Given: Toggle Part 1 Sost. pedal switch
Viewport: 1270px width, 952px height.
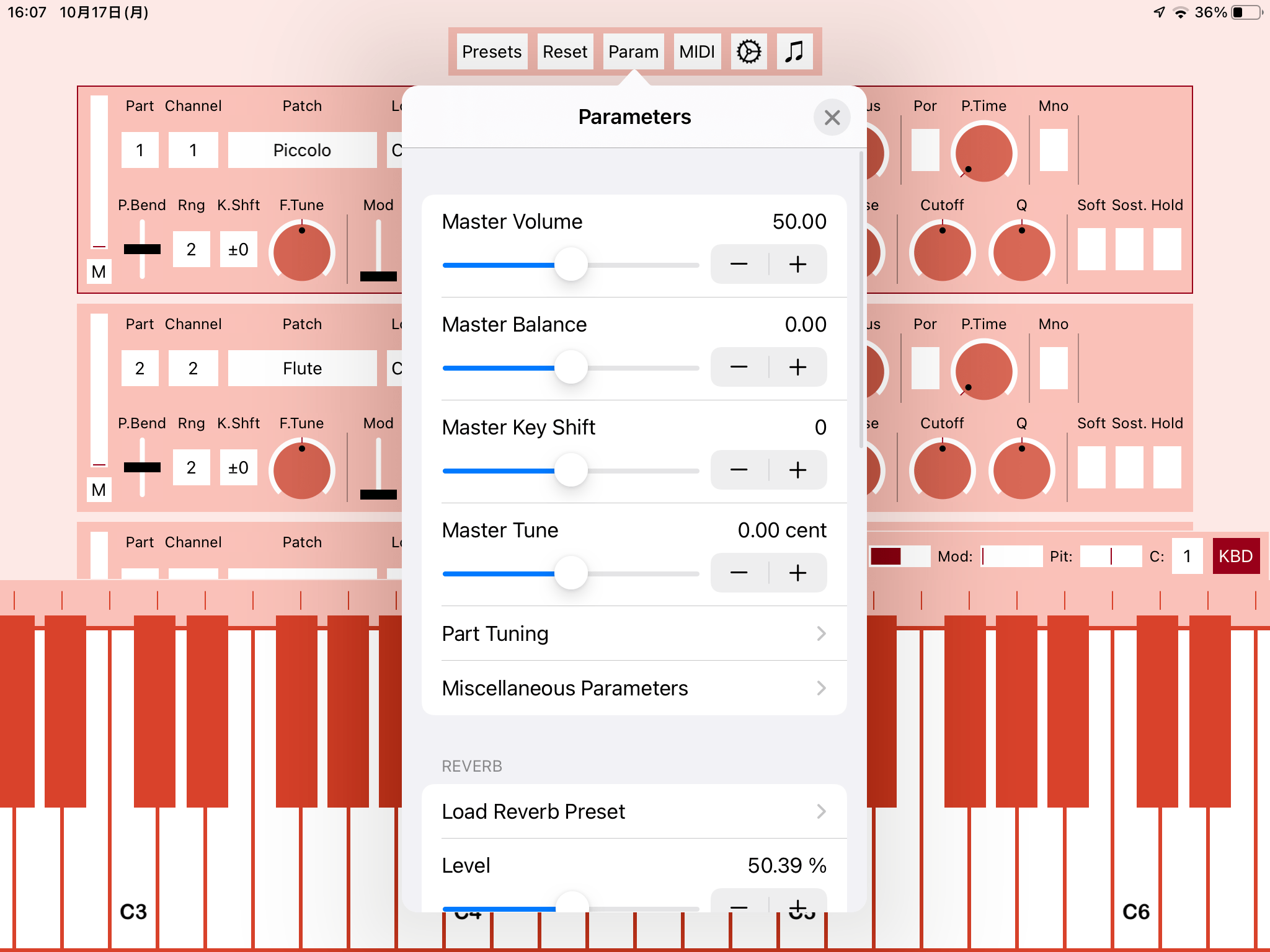Looking at the screenshot, I should coord(1129,249).
